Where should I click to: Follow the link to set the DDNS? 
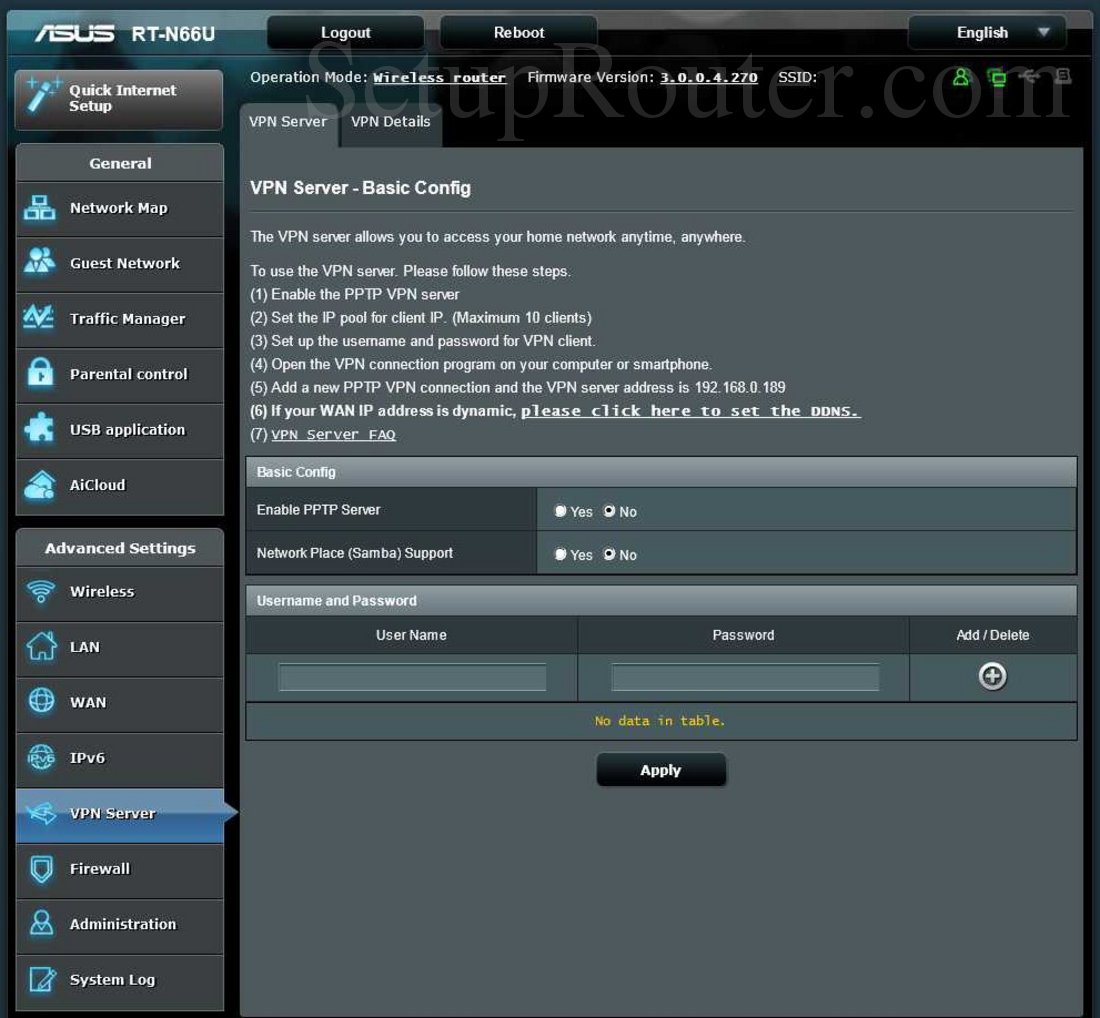(x=690, y=411)
